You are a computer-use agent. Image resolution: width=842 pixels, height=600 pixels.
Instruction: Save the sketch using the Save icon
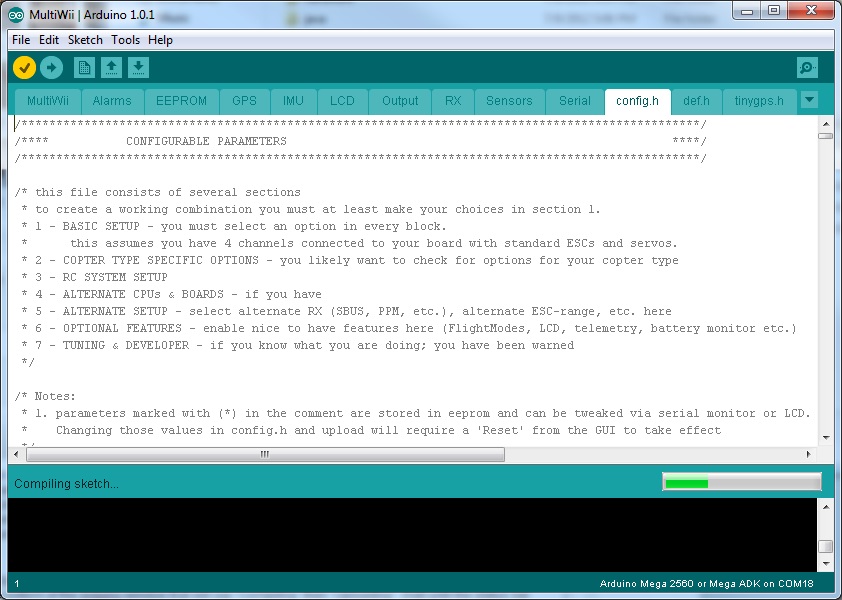139,67
